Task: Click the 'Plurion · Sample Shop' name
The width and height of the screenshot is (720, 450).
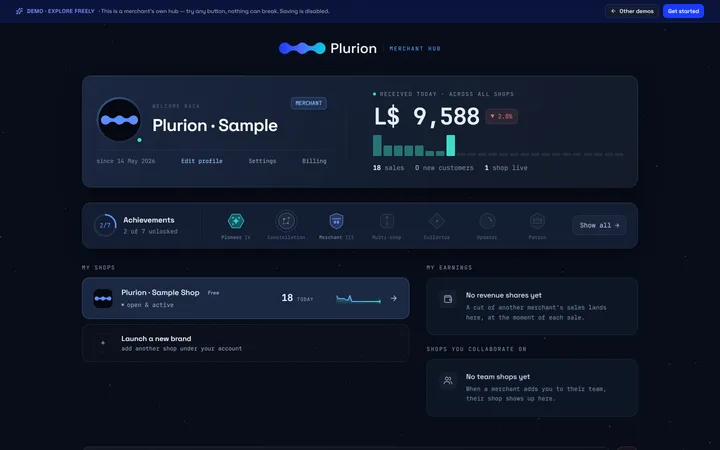Action: 160,292
